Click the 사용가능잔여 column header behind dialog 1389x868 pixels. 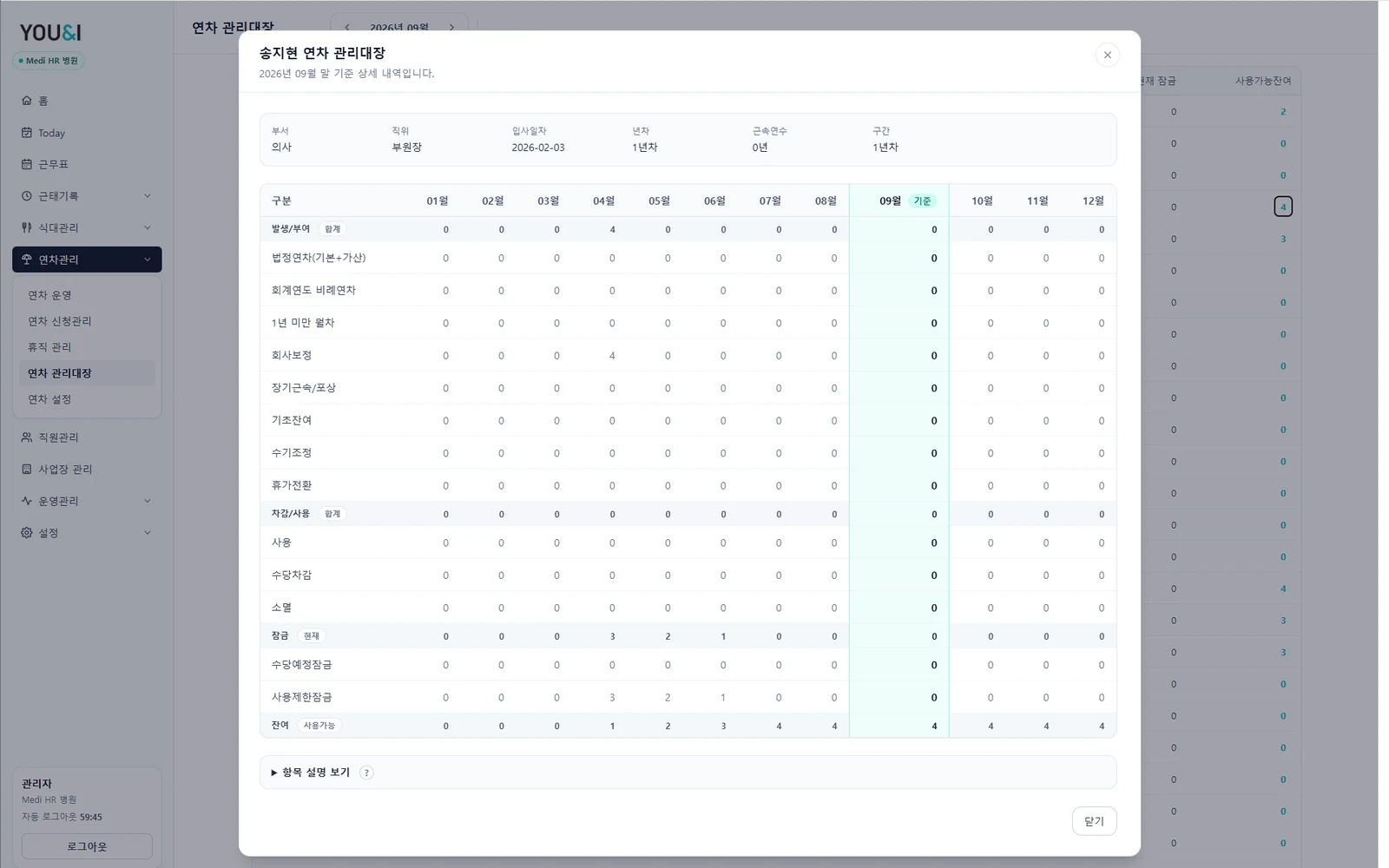(1263, 81)
